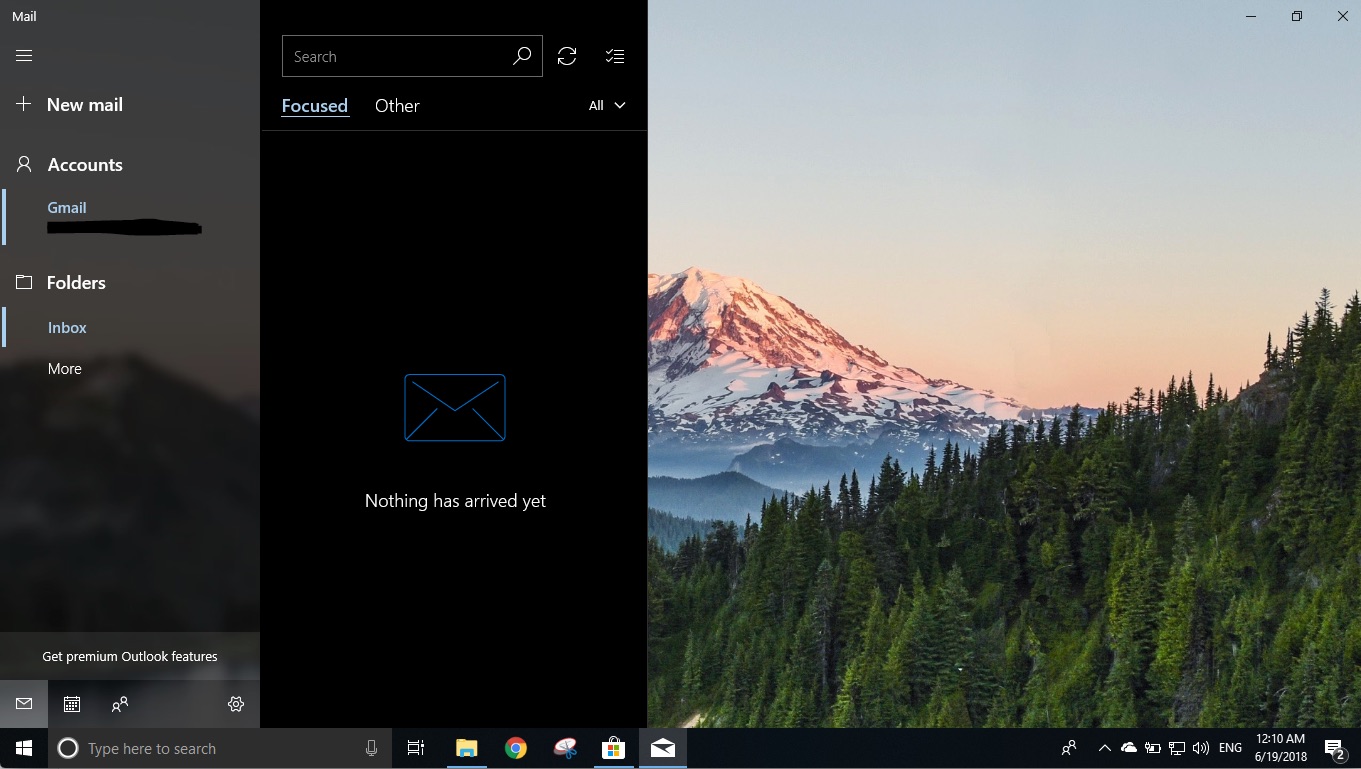Open People app icon in Mail

pyautogui.click(x=120, y=704)
